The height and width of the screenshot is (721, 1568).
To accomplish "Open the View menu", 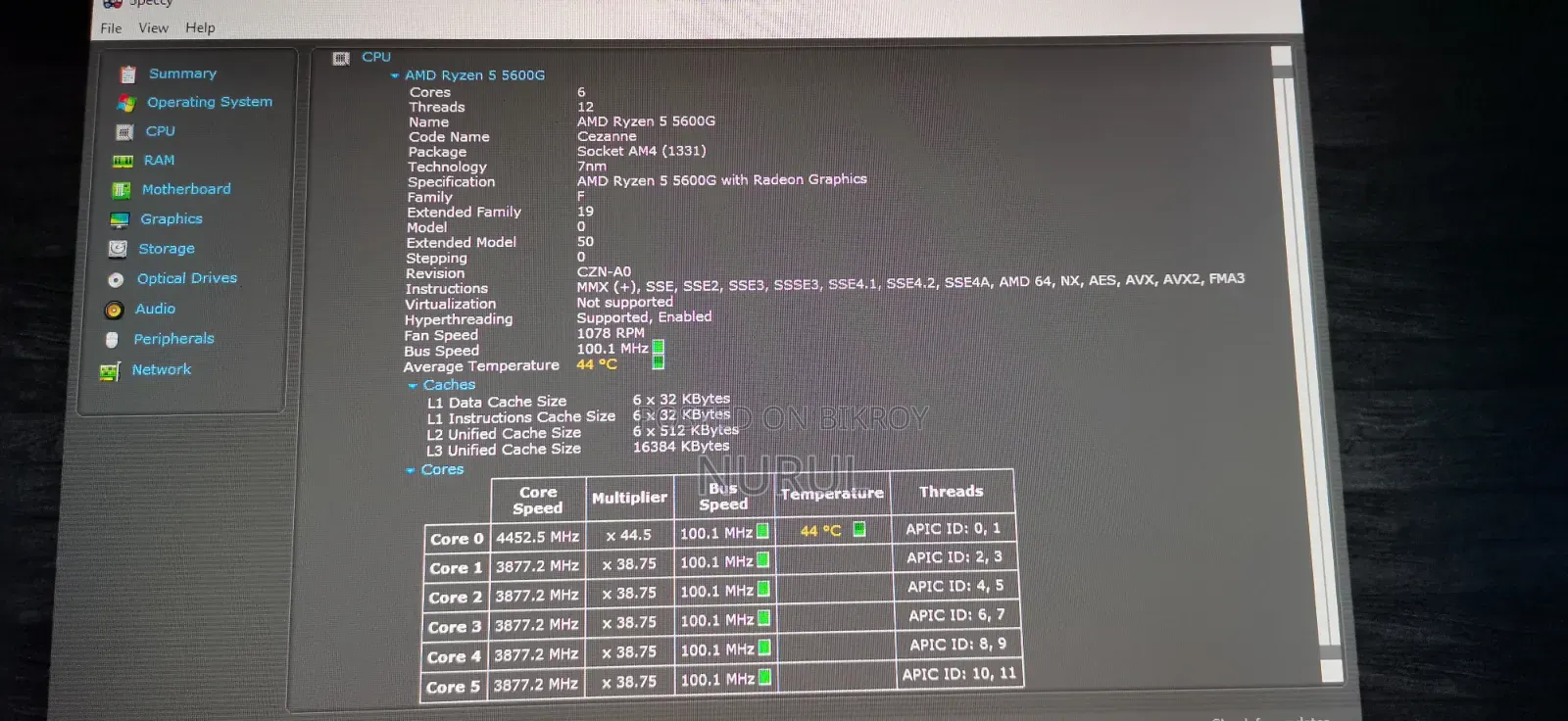I will coord(153,28).
